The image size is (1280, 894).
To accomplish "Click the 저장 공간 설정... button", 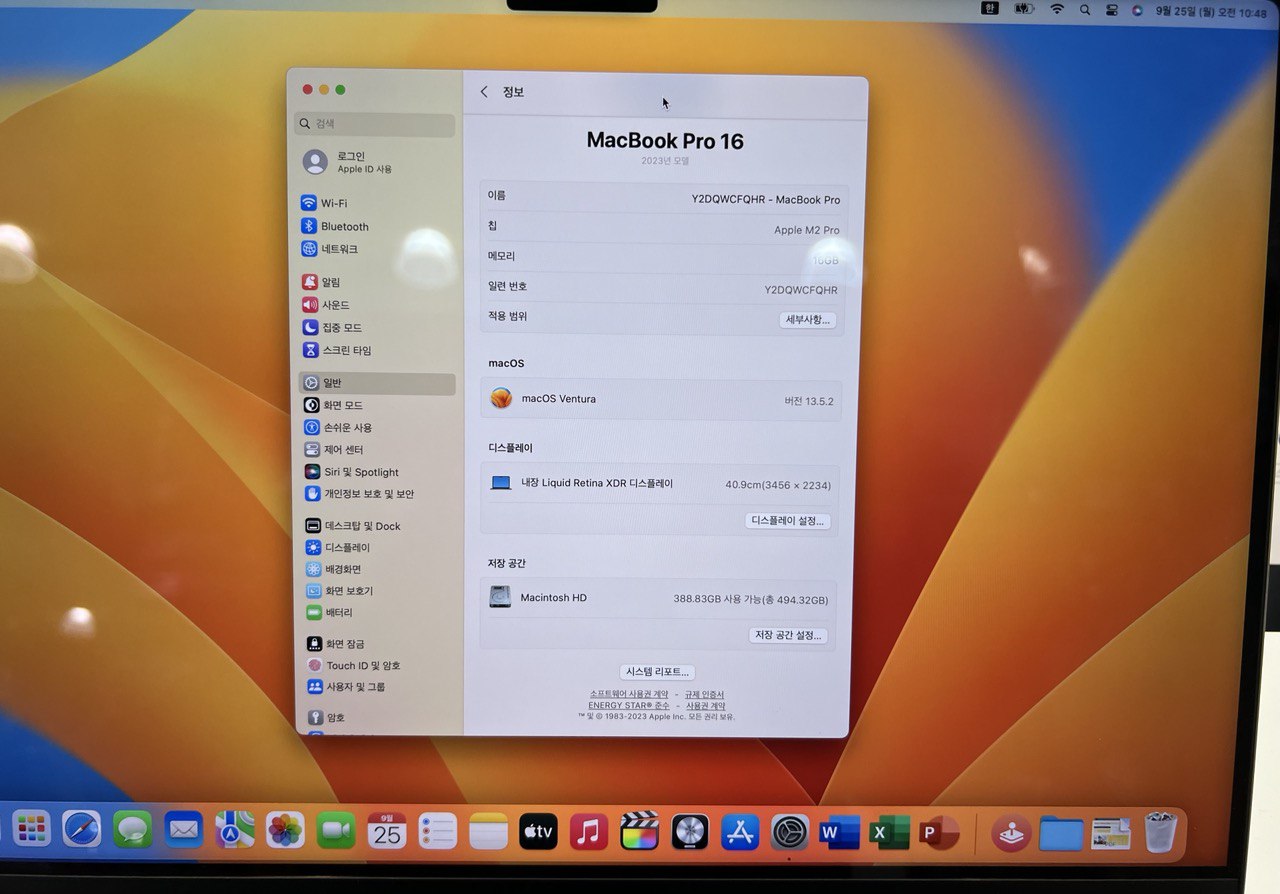I will tap(788, 635).
